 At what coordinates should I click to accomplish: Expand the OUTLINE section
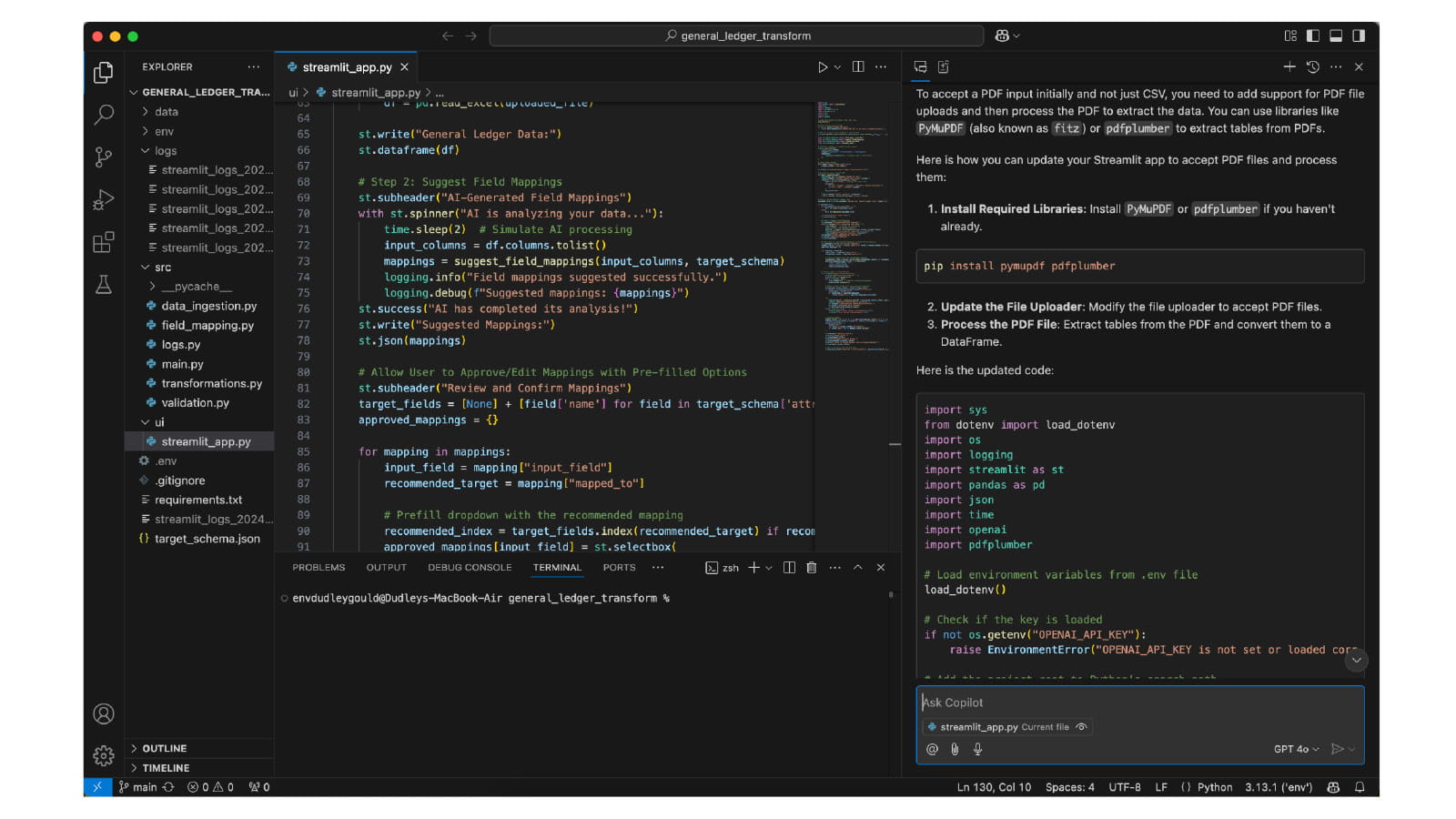[x=165, y=748]
